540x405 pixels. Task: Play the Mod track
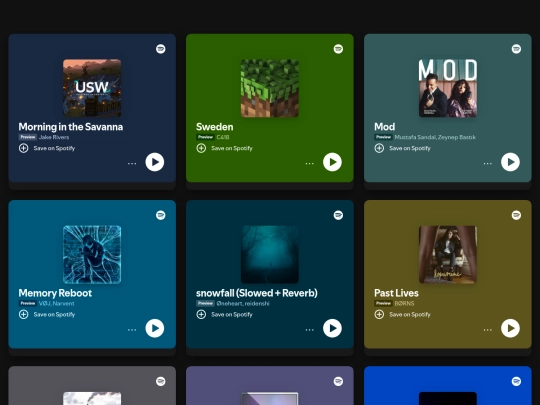point(510,162)
